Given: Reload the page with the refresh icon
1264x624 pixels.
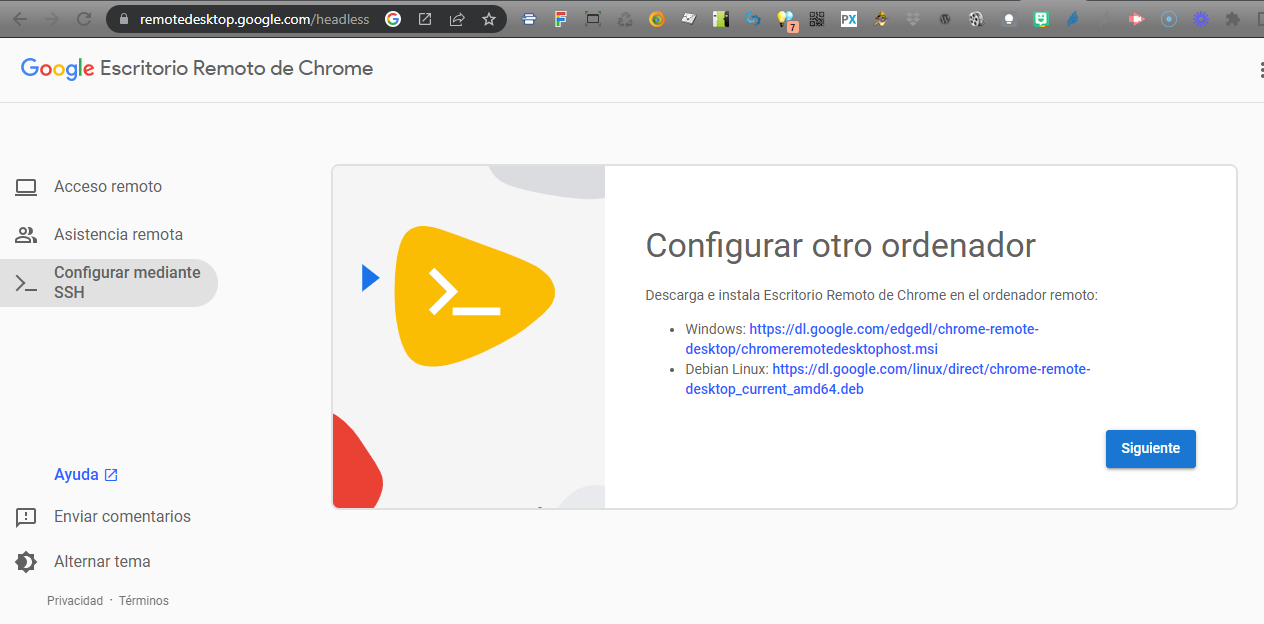Looking at the screenshot, I should (x=84, y=19).
